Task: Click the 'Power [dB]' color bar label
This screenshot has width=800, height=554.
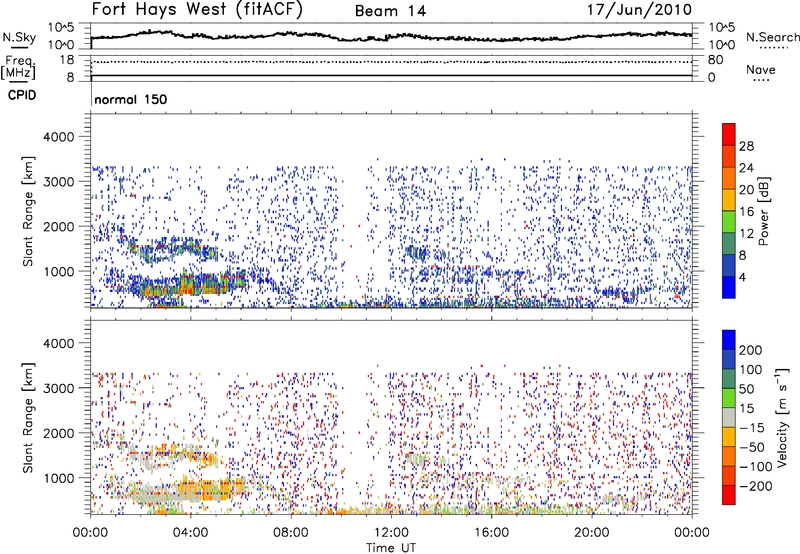Action: [x=764, y=211]
